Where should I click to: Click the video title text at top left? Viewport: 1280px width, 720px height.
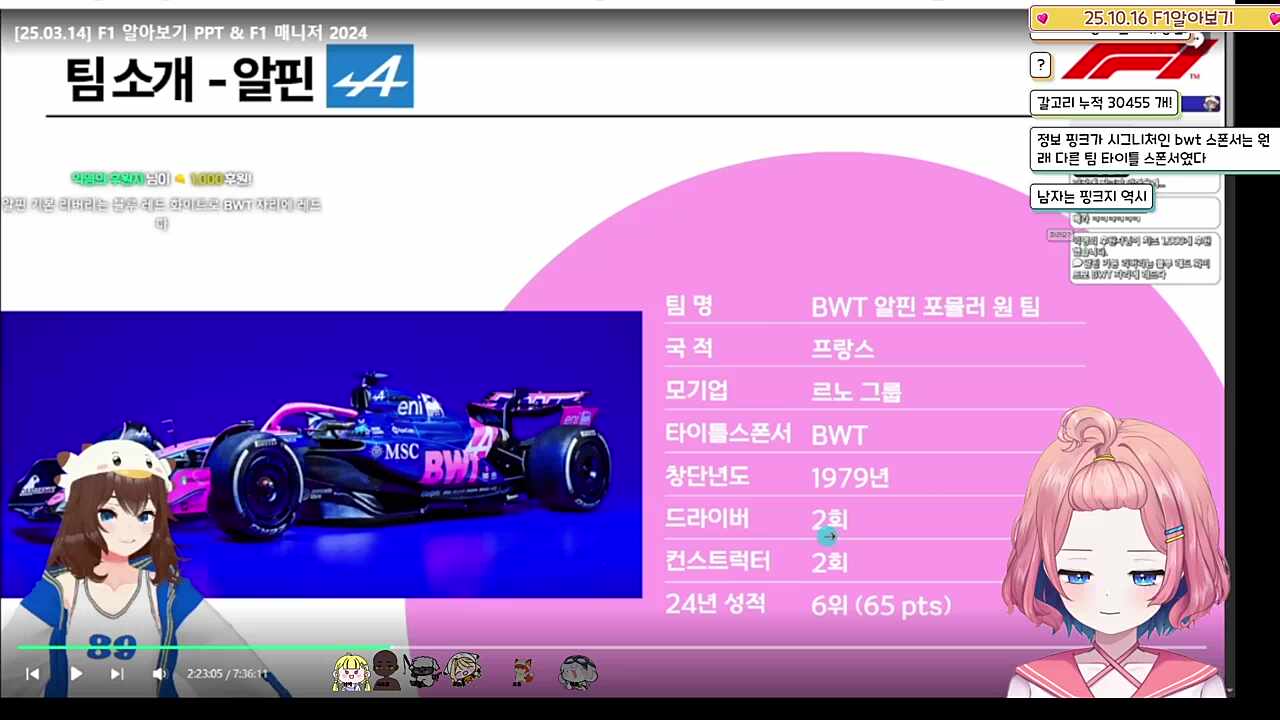pos(191,33)
